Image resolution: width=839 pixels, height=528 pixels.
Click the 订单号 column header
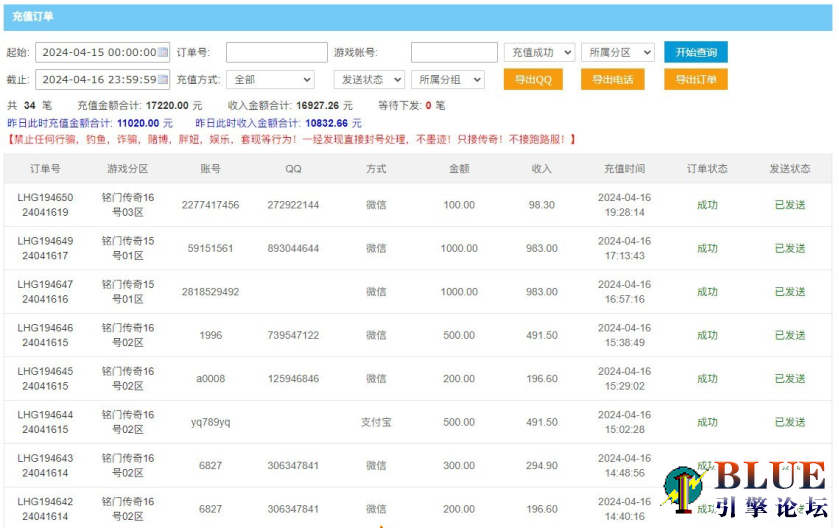(45, 169)
